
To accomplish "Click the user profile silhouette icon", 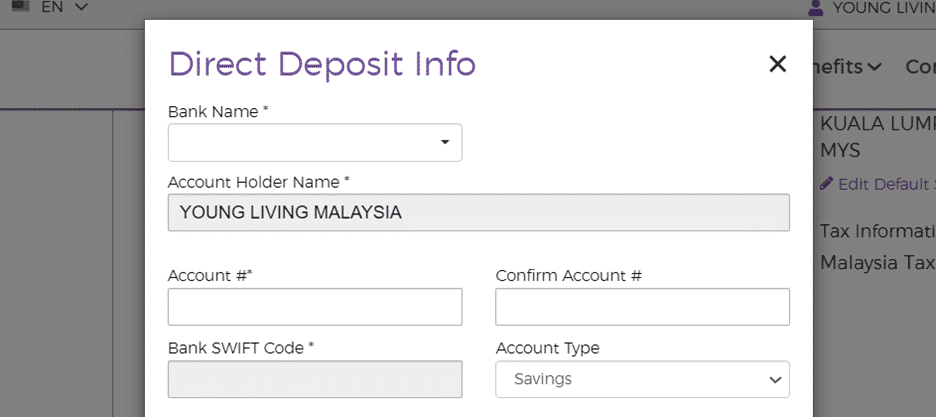I will pos(816,8).
